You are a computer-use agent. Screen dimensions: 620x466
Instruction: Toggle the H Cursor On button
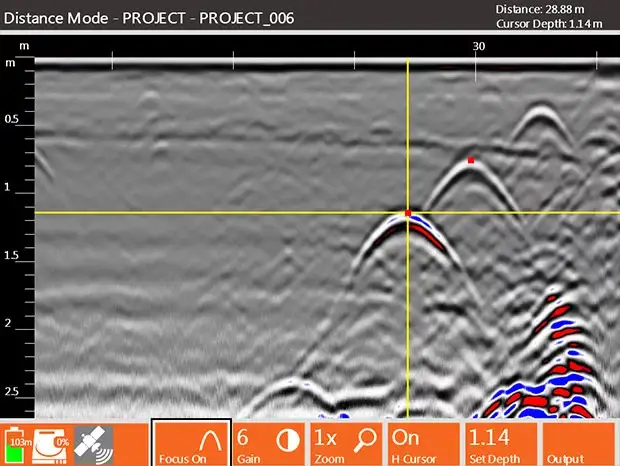pos(422,442)
